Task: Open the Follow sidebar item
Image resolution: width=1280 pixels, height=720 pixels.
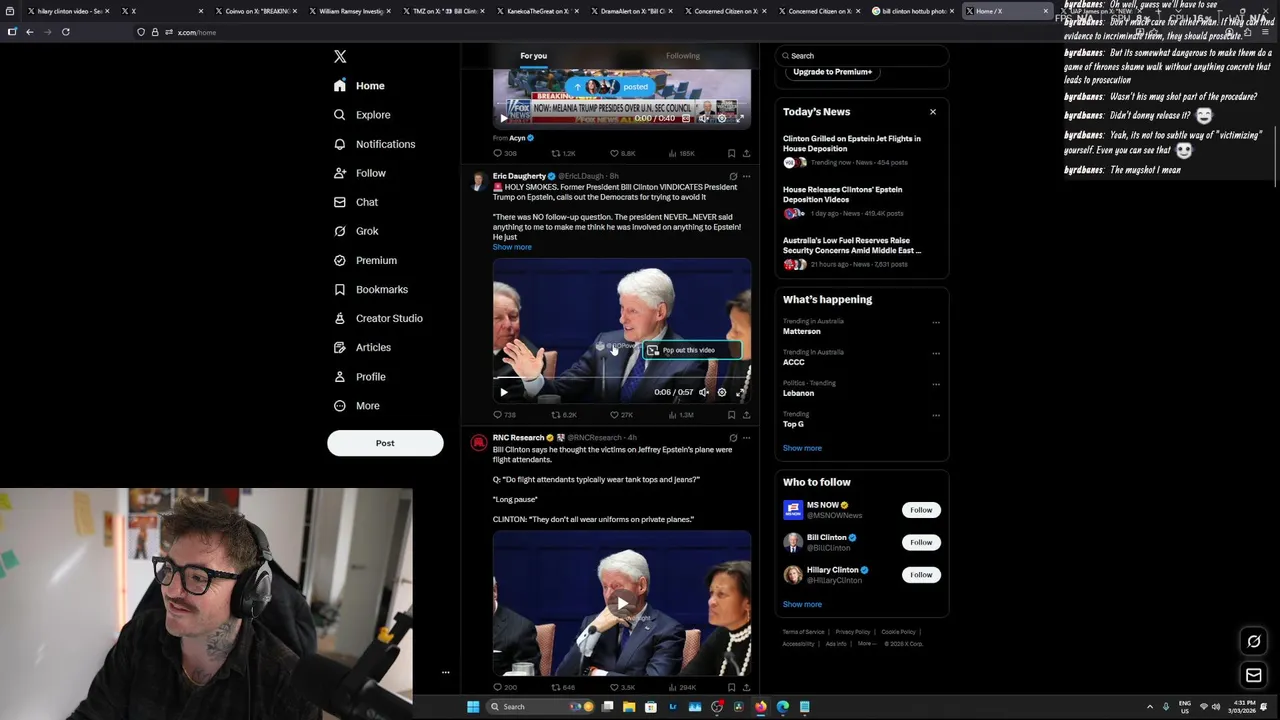Action: (x=360, y=173)
